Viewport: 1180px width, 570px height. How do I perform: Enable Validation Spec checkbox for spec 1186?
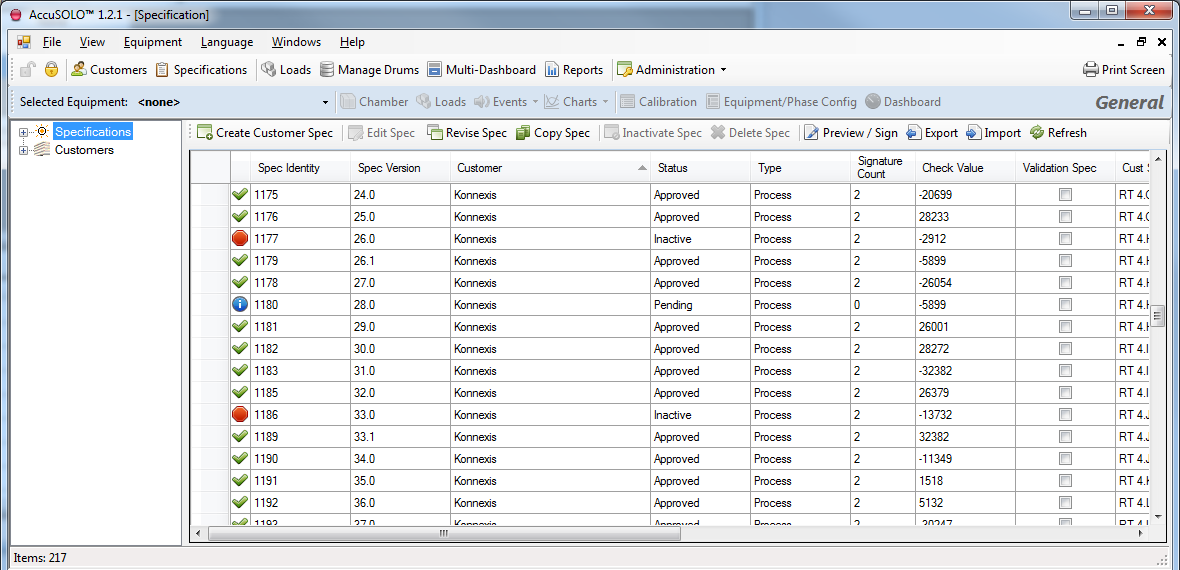click(x=1065, y=415)
